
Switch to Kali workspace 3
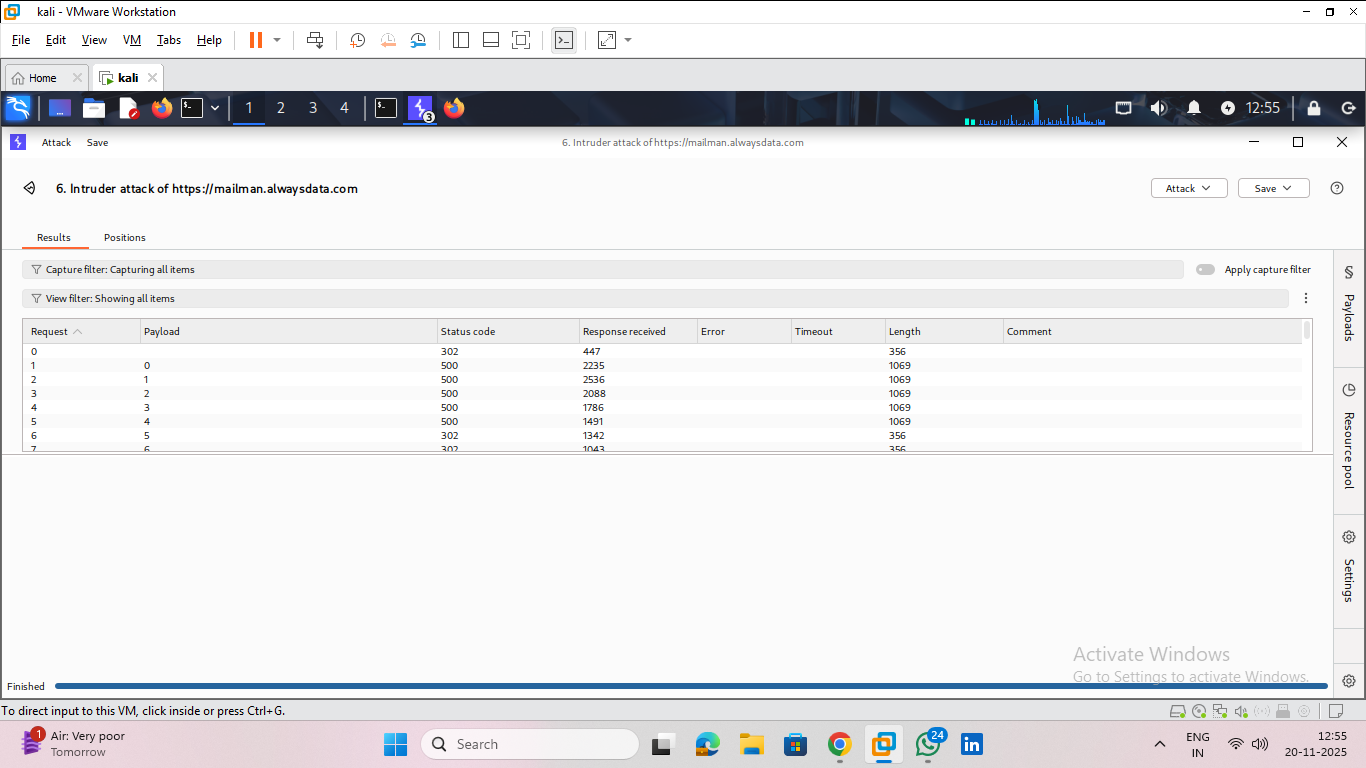pyautogui.click(x=313, y=108)
